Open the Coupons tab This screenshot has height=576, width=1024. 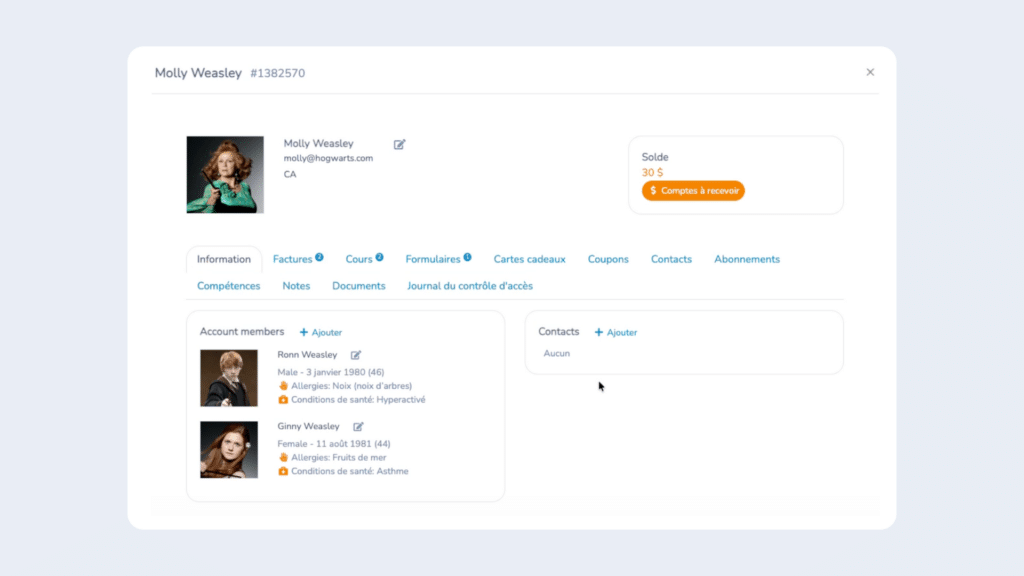(608, 259)
